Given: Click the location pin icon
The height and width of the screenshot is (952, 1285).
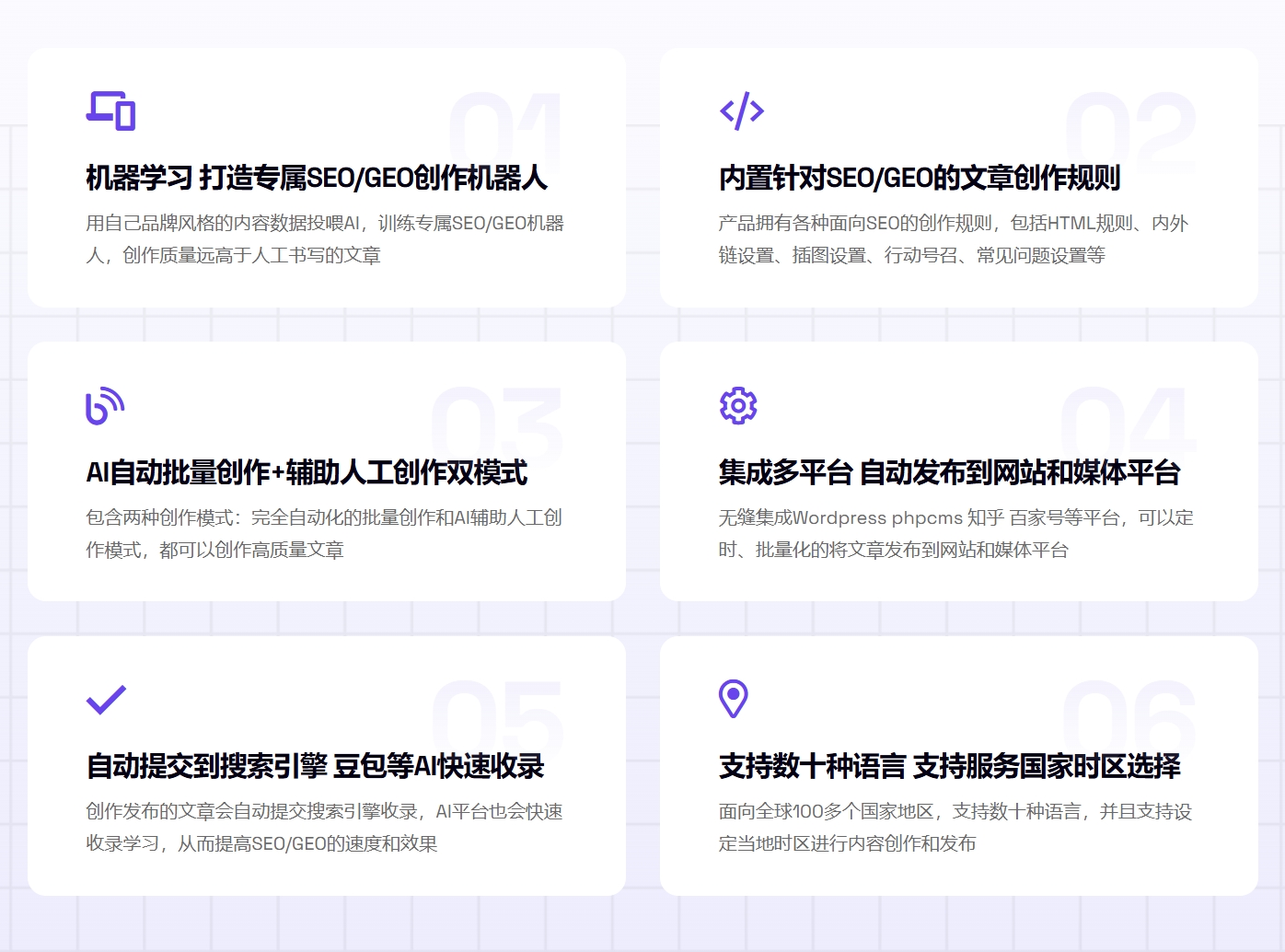Looking at the screenshot, I should 734,699.
